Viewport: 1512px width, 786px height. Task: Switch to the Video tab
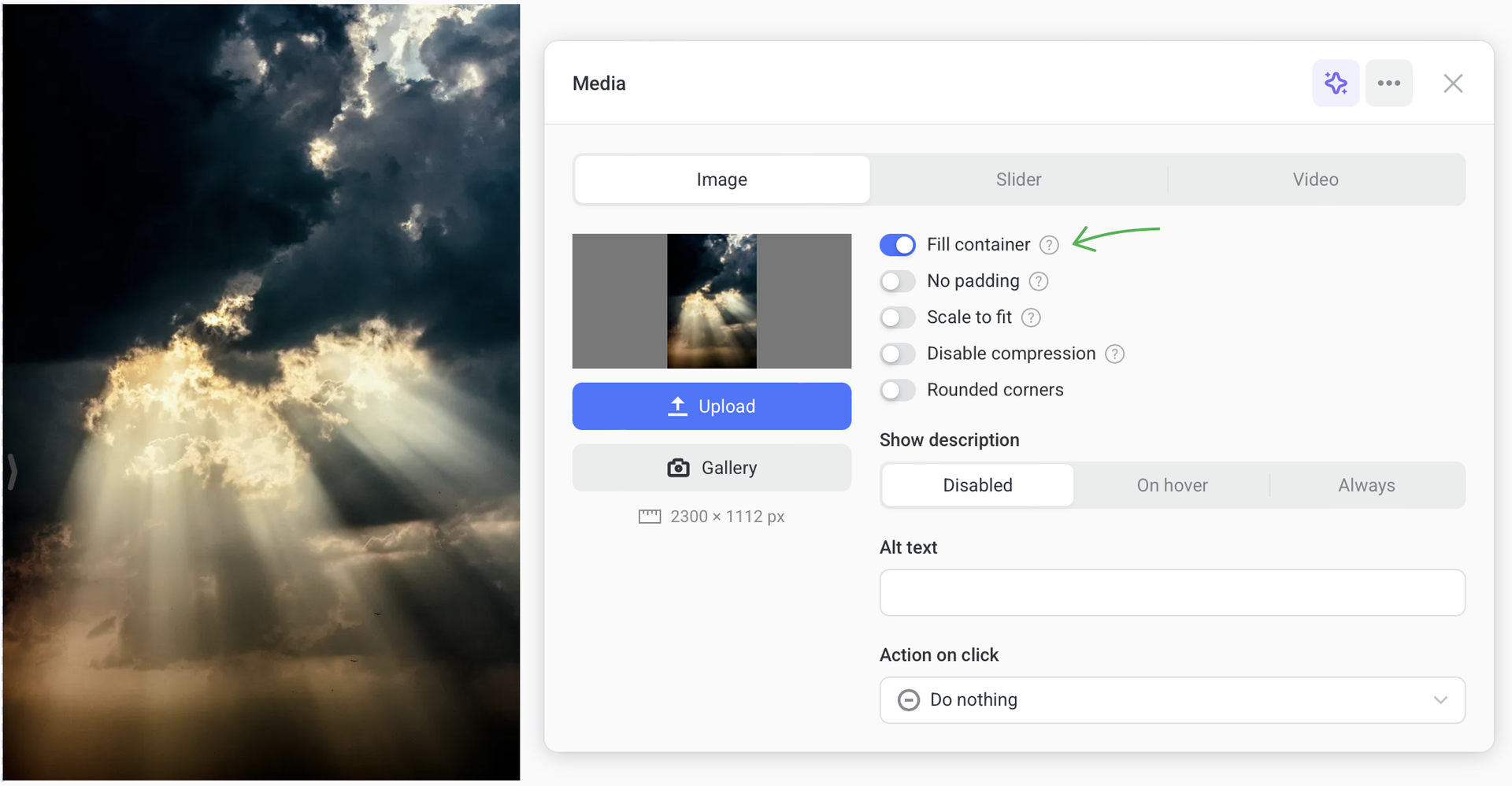pos(1314,180)
